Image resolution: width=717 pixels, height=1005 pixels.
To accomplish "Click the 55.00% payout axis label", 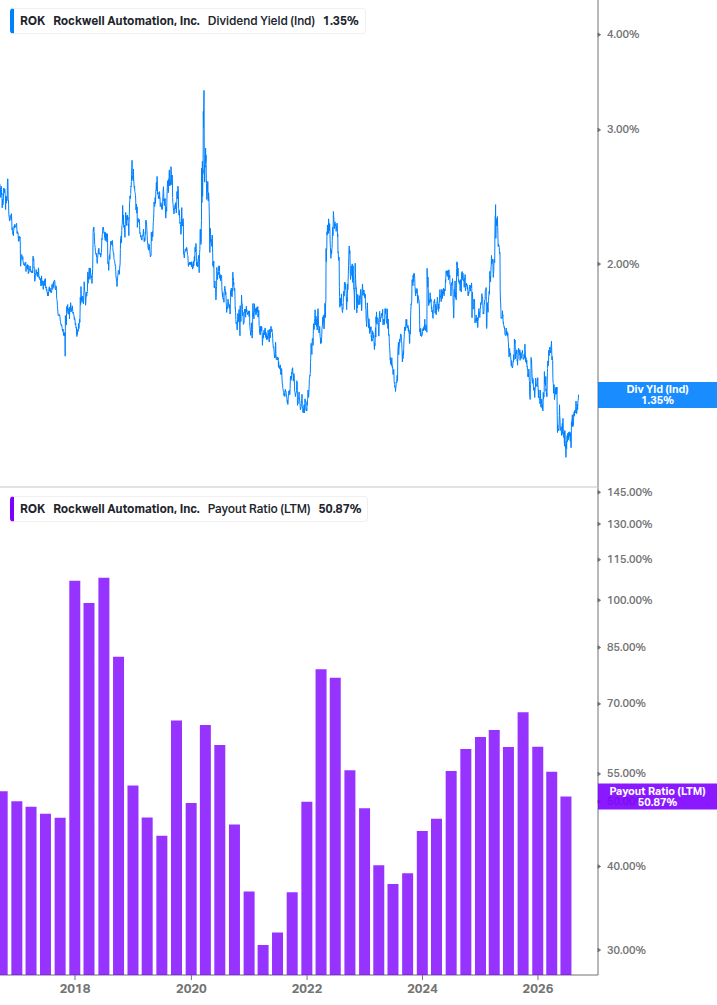I will (626, 774).
